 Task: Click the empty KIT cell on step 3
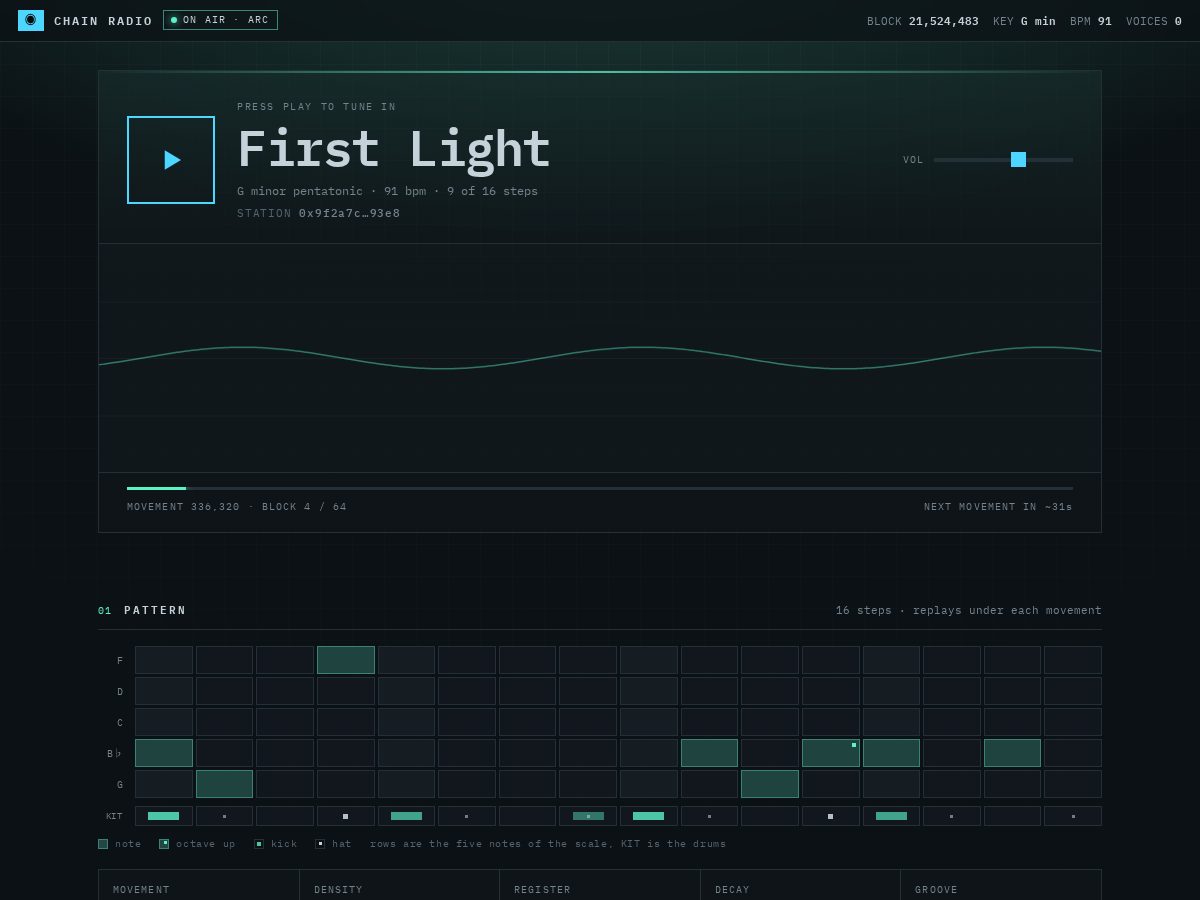(285, 816)
